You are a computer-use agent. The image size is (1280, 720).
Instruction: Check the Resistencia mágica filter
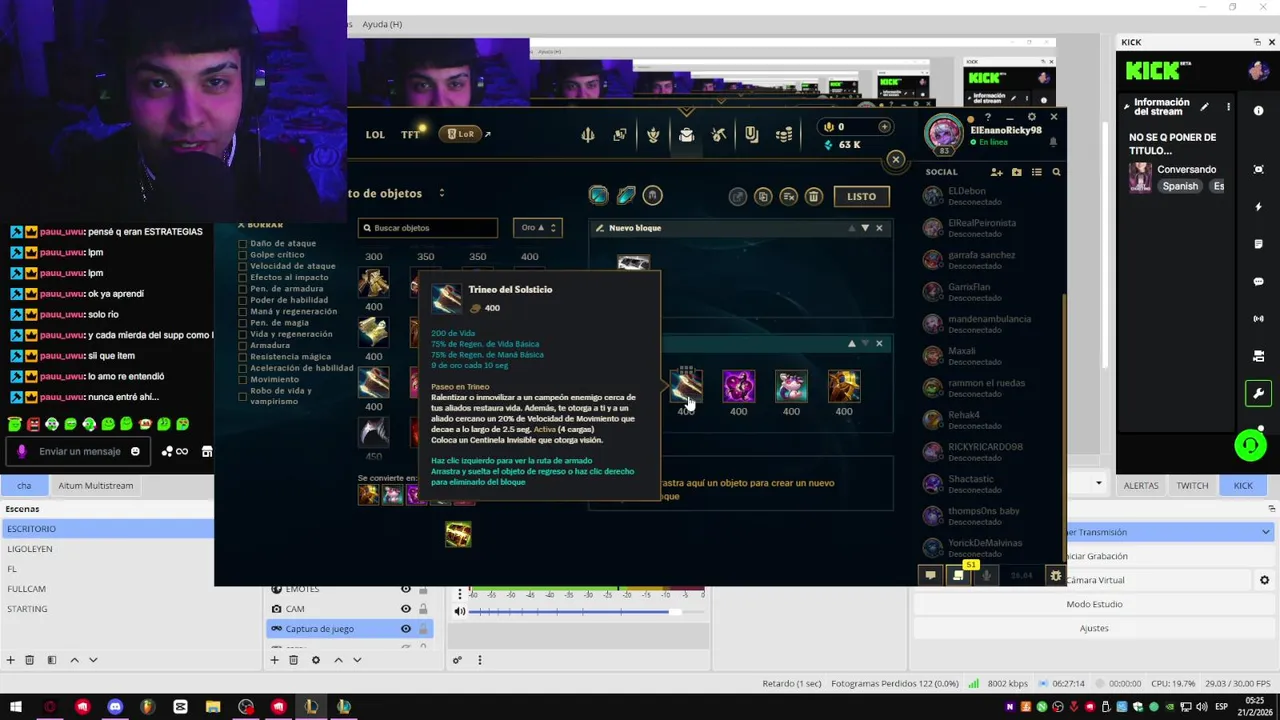point(242,357)
